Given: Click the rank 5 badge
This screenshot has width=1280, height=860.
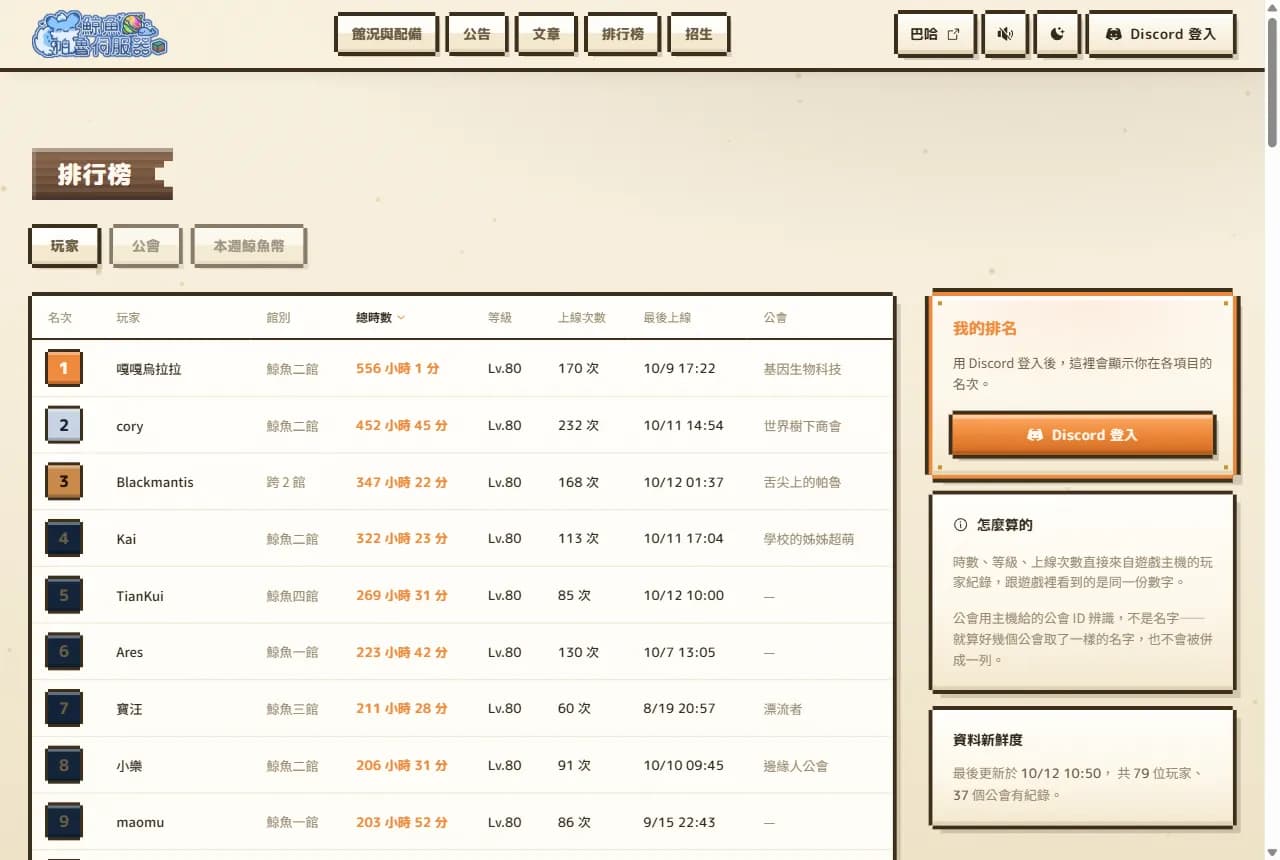Looking at the screenshot, I should [x=64, y=595].
